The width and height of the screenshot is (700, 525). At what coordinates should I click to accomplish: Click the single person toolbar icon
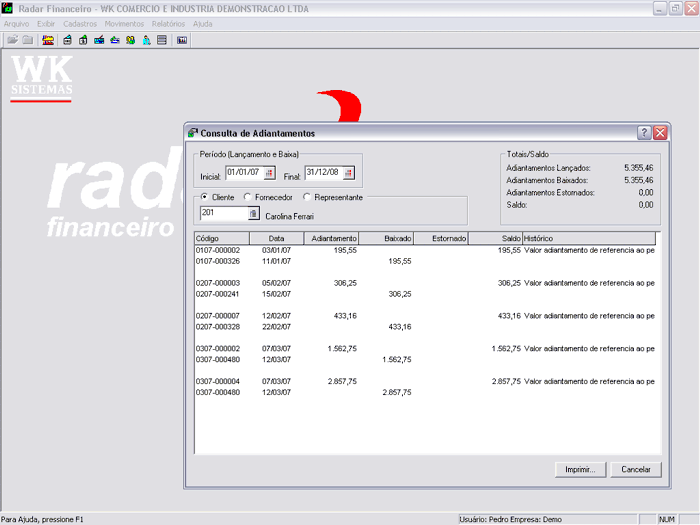coord(146,40)
